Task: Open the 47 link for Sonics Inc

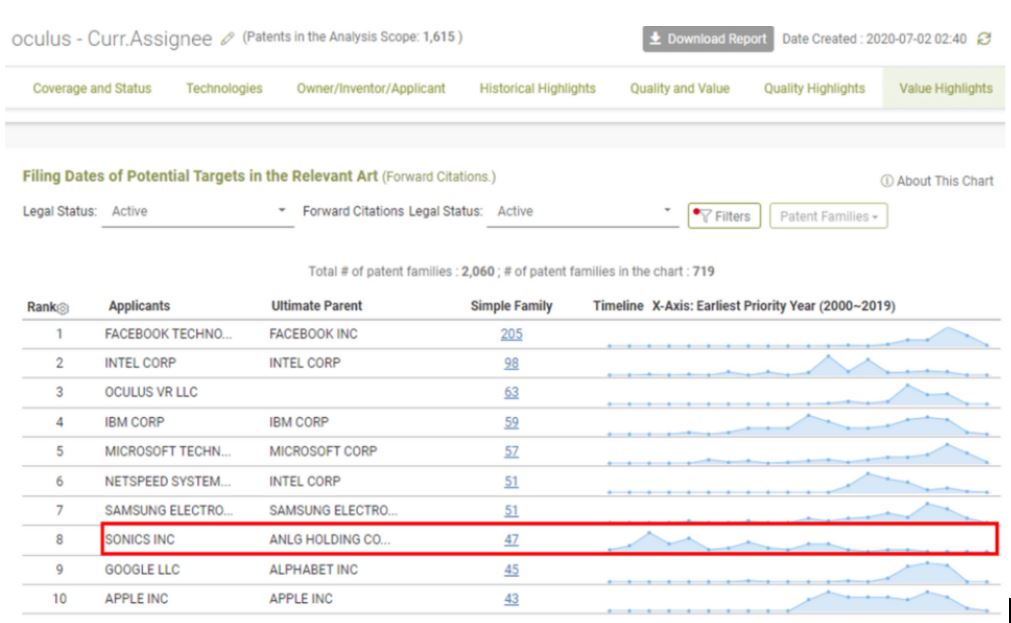Action: [511, 539]
